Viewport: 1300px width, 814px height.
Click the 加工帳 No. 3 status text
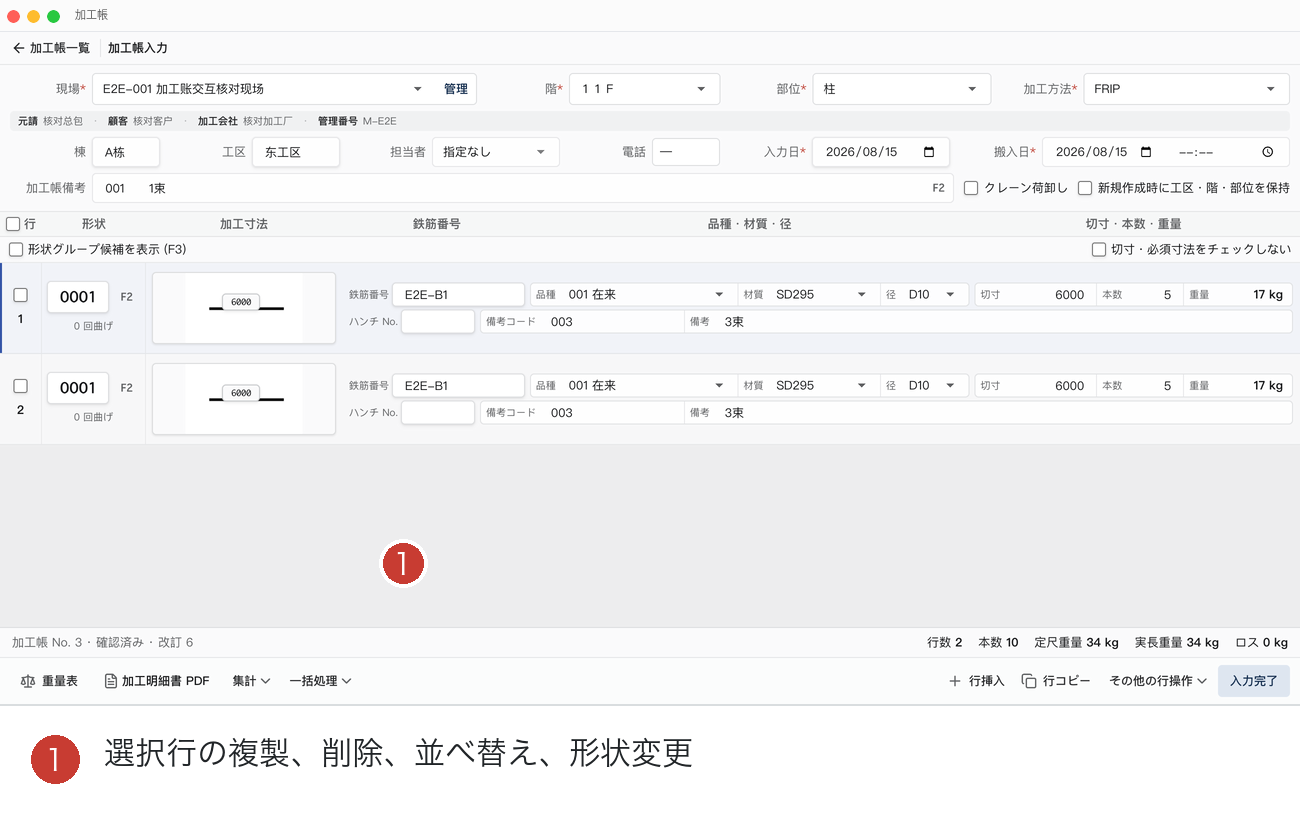[x=47, y=643]
